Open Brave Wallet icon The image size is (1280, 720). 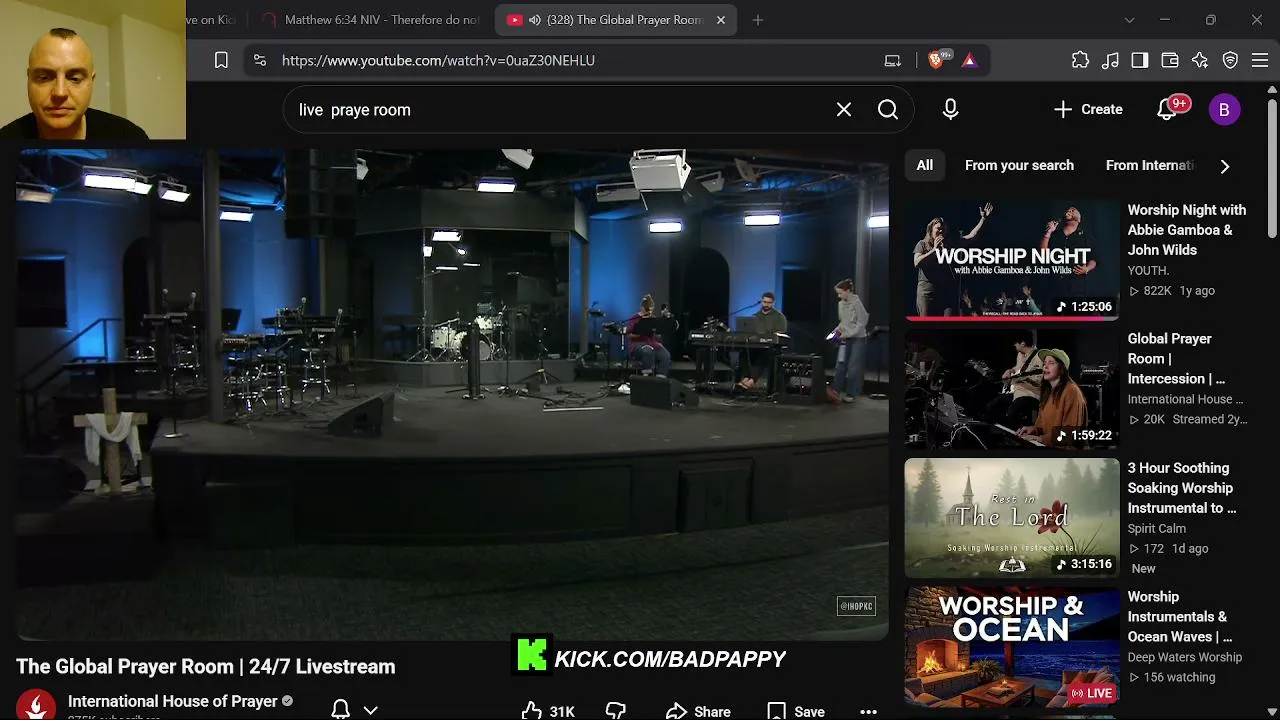1170,60
